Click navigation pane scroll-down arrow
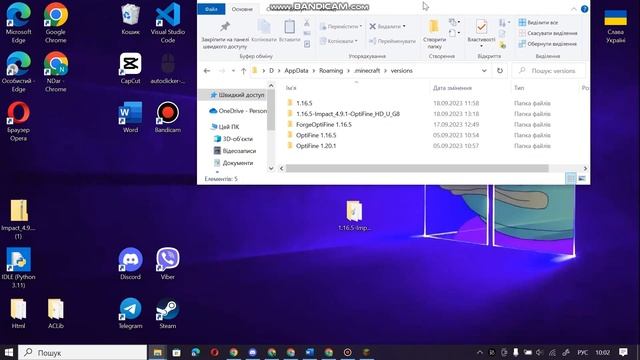640x360 pixels. point(271,168)
